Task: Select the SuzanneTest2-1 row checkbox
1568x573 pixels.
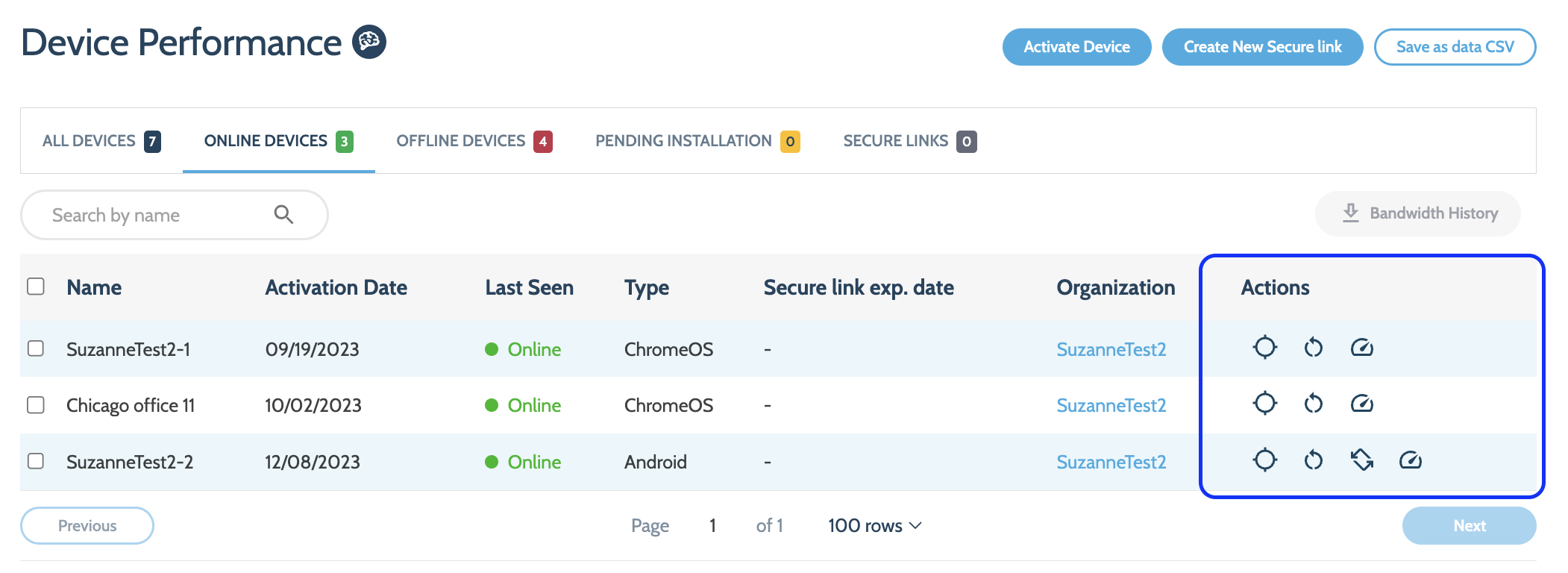Action: (x=36, y=348)
